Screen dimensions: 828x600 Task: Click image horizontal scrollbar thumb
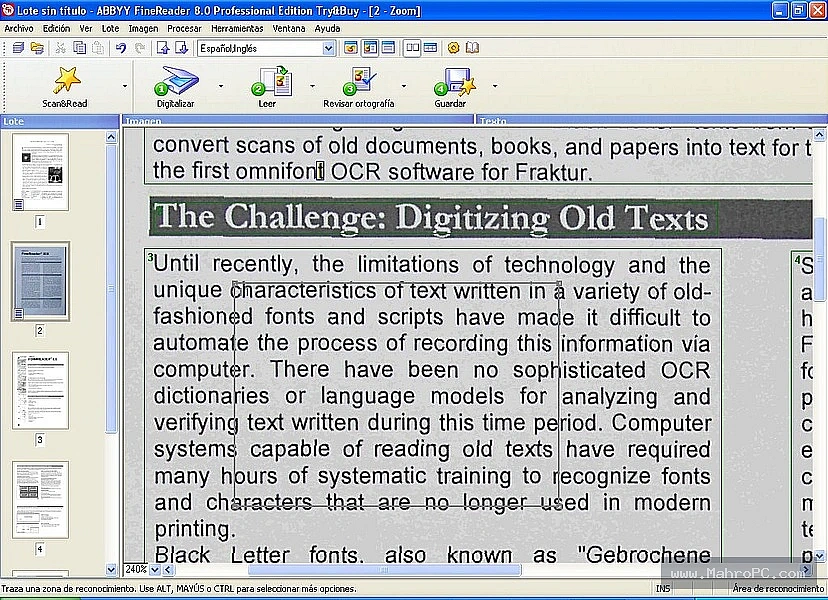tap(384, 570)
